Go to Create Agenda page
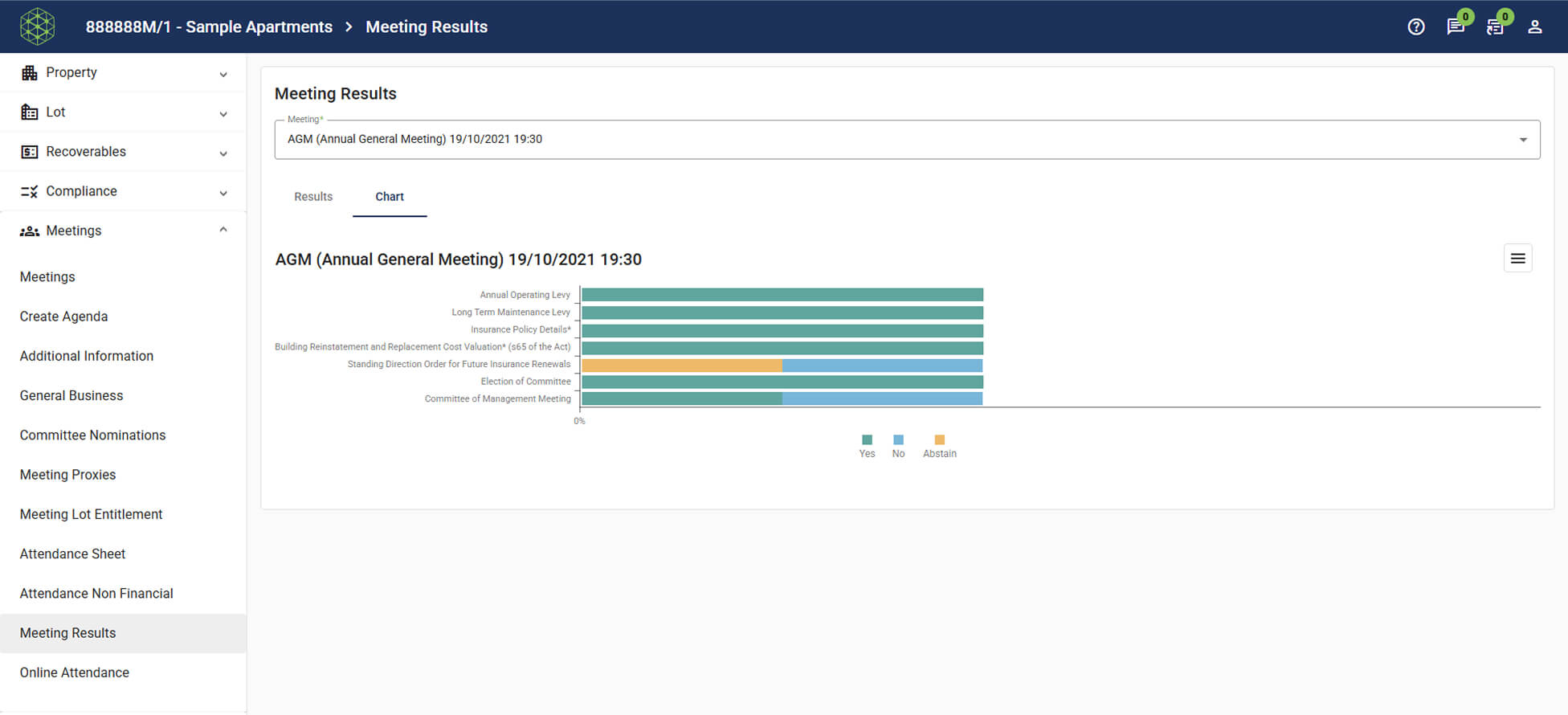This screenshot has height=715, width=1568. click(63, 317)
